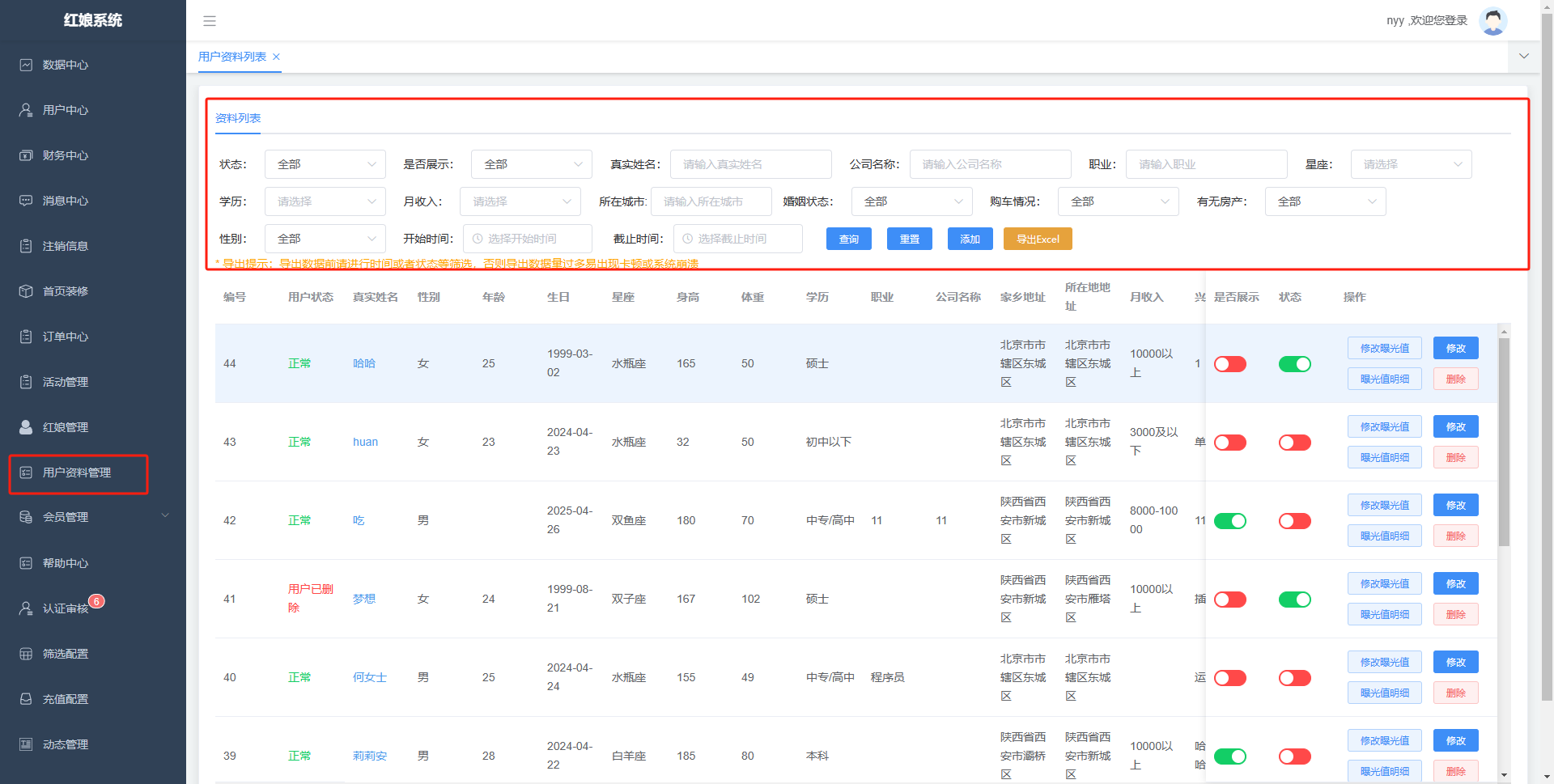Viewport: 1554px width, 784px height.
Task: Click the 认证审核 sidebar icon
Action: pos(26,608)
